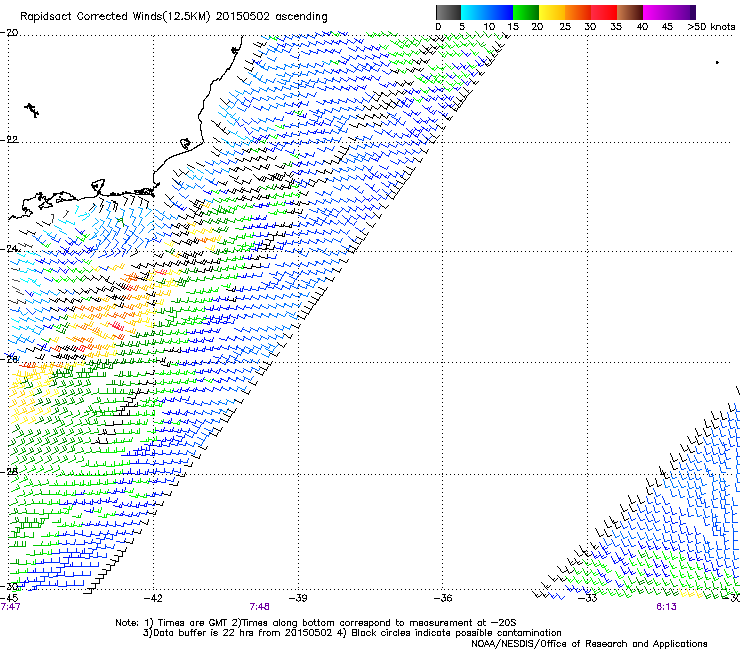Click the small island outline west of coast
Screen dimensions: 740x650
[x=32, y=110]
